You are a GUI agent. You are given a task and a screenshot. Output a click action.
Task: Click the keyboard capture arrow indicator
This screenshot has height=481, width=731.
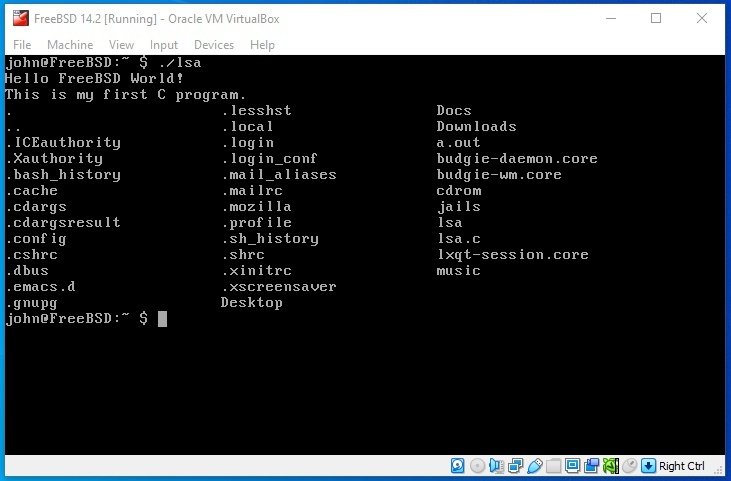[x=648, y=466]
